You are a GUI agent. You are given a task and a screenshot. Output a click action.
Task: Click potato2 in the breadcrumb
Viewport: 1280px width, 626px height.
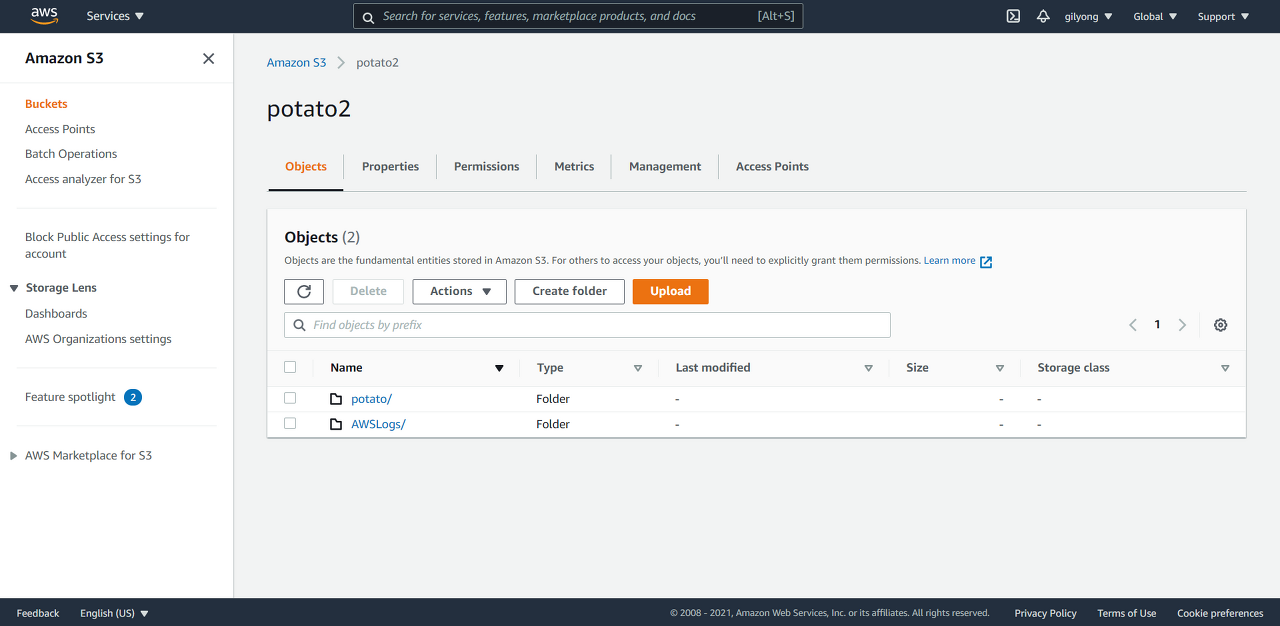377,62
